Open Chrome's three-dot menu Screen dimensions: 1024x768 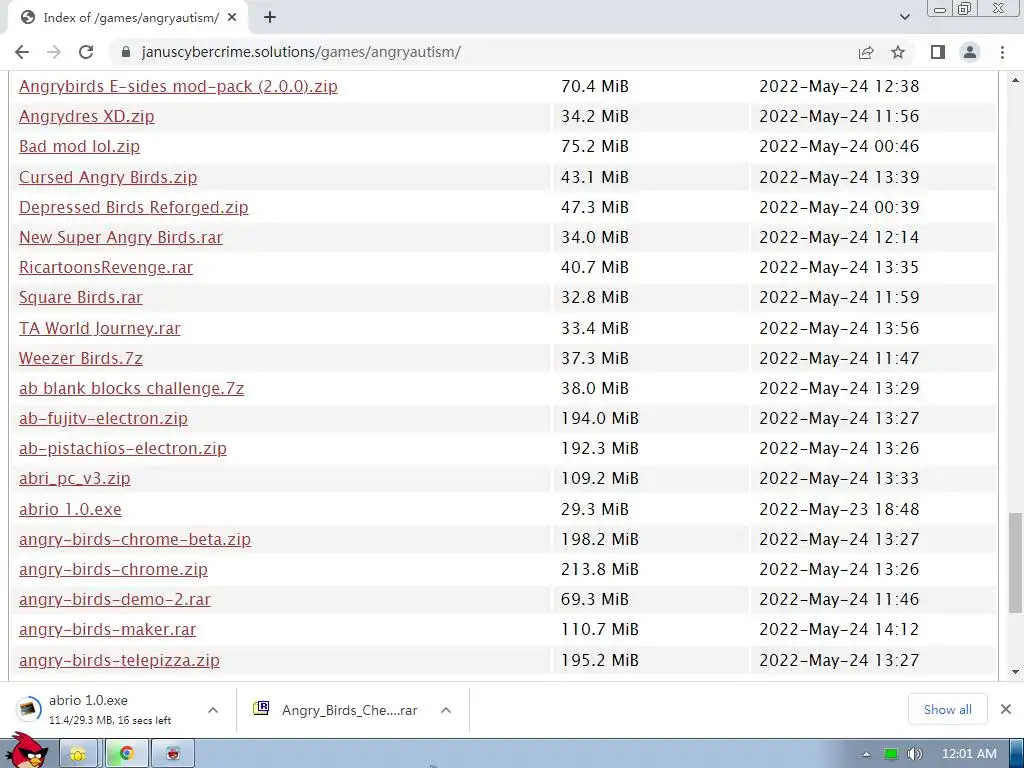pos(1002,52)
